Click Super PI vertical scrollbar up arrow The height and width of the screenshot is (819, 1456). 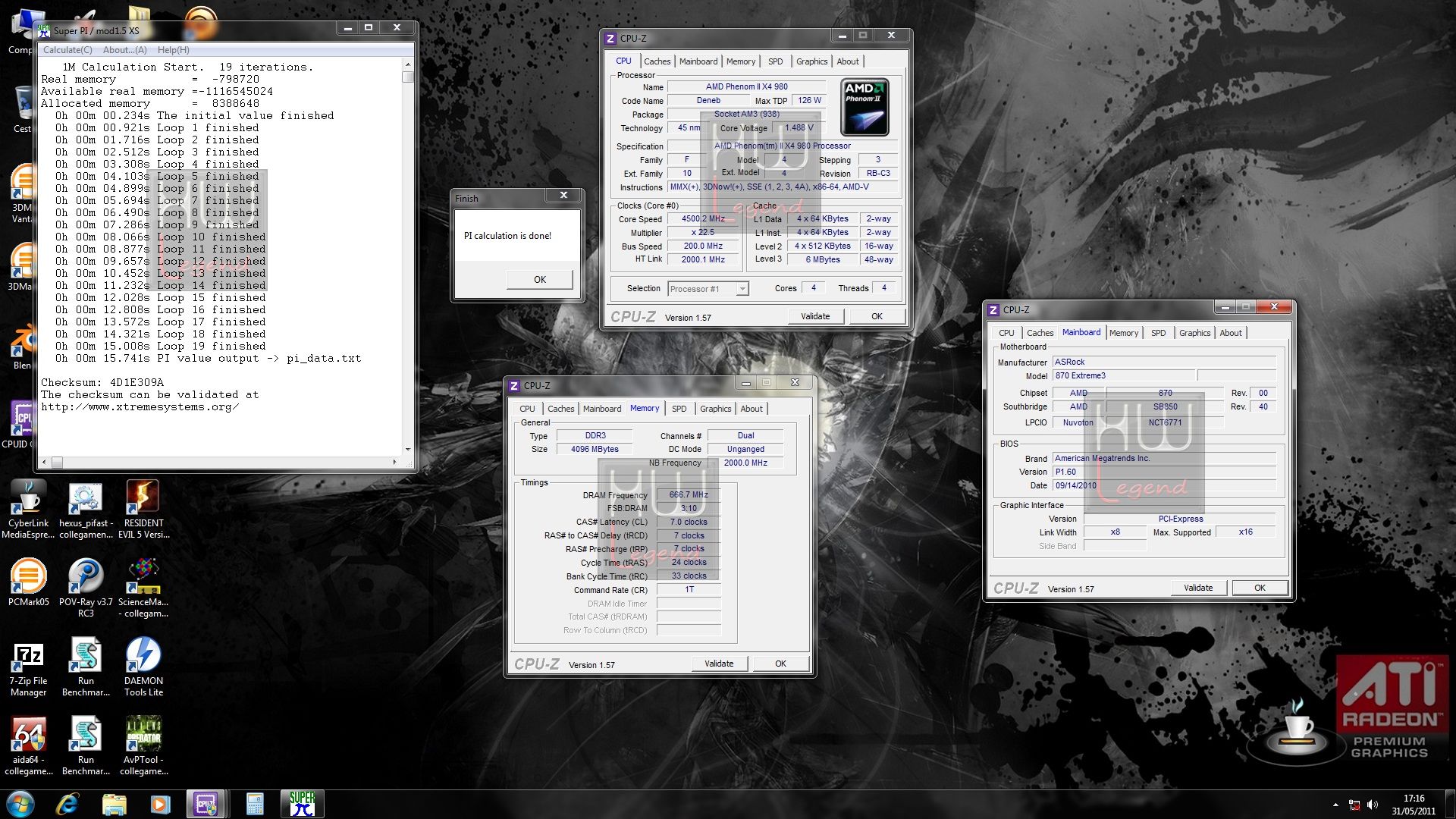coord(408,65)
